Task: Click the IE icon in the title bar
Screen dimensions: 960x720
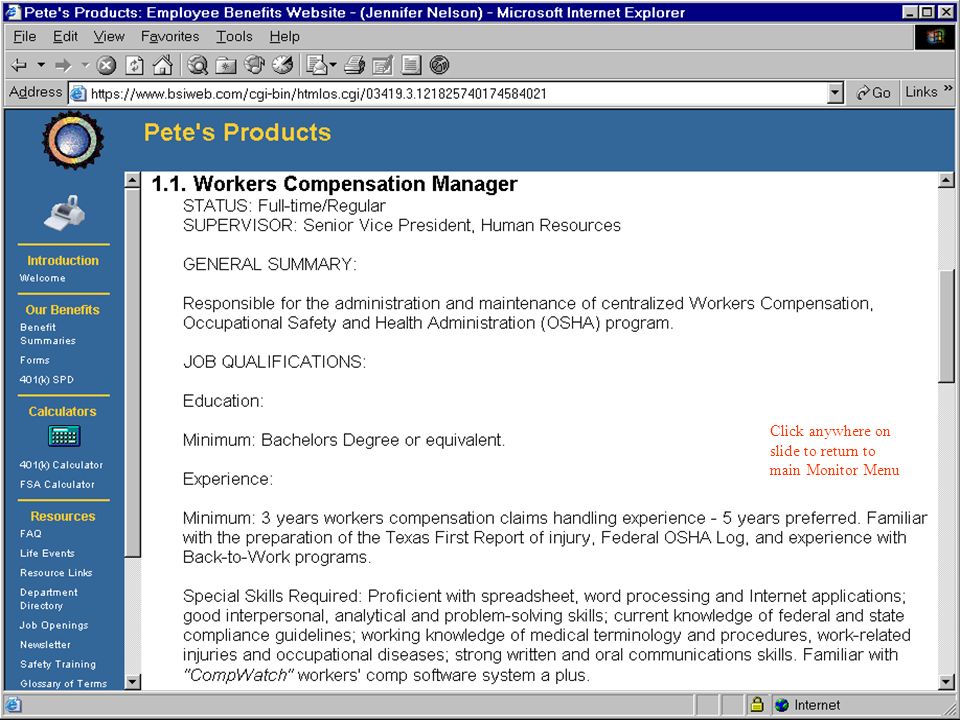Action: pyautogui.click(x=13, y=12)
